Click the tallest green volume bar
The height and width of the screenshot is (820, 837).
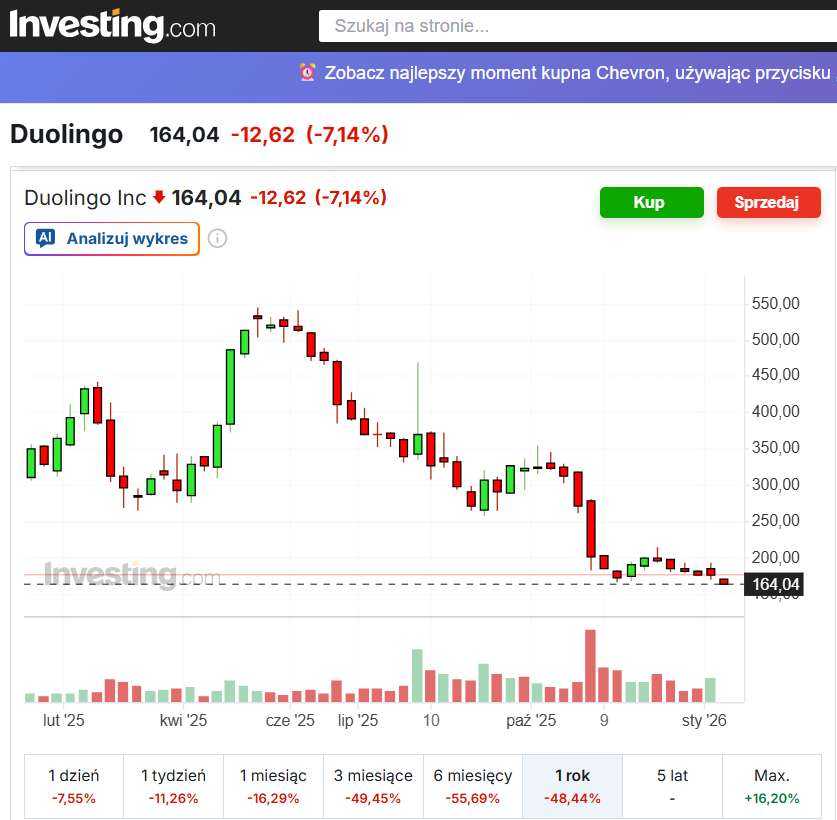click(x=417, y=675)
